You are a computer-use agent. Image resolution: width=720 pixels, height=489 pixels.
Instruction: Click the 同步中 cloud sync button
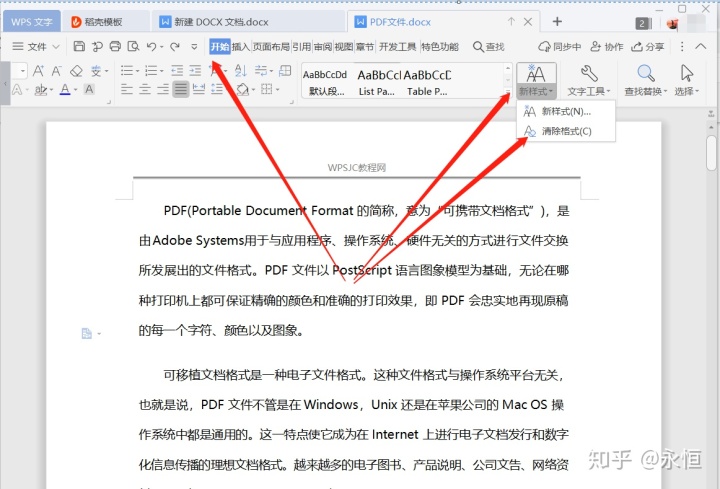click(x=560, y=46)
